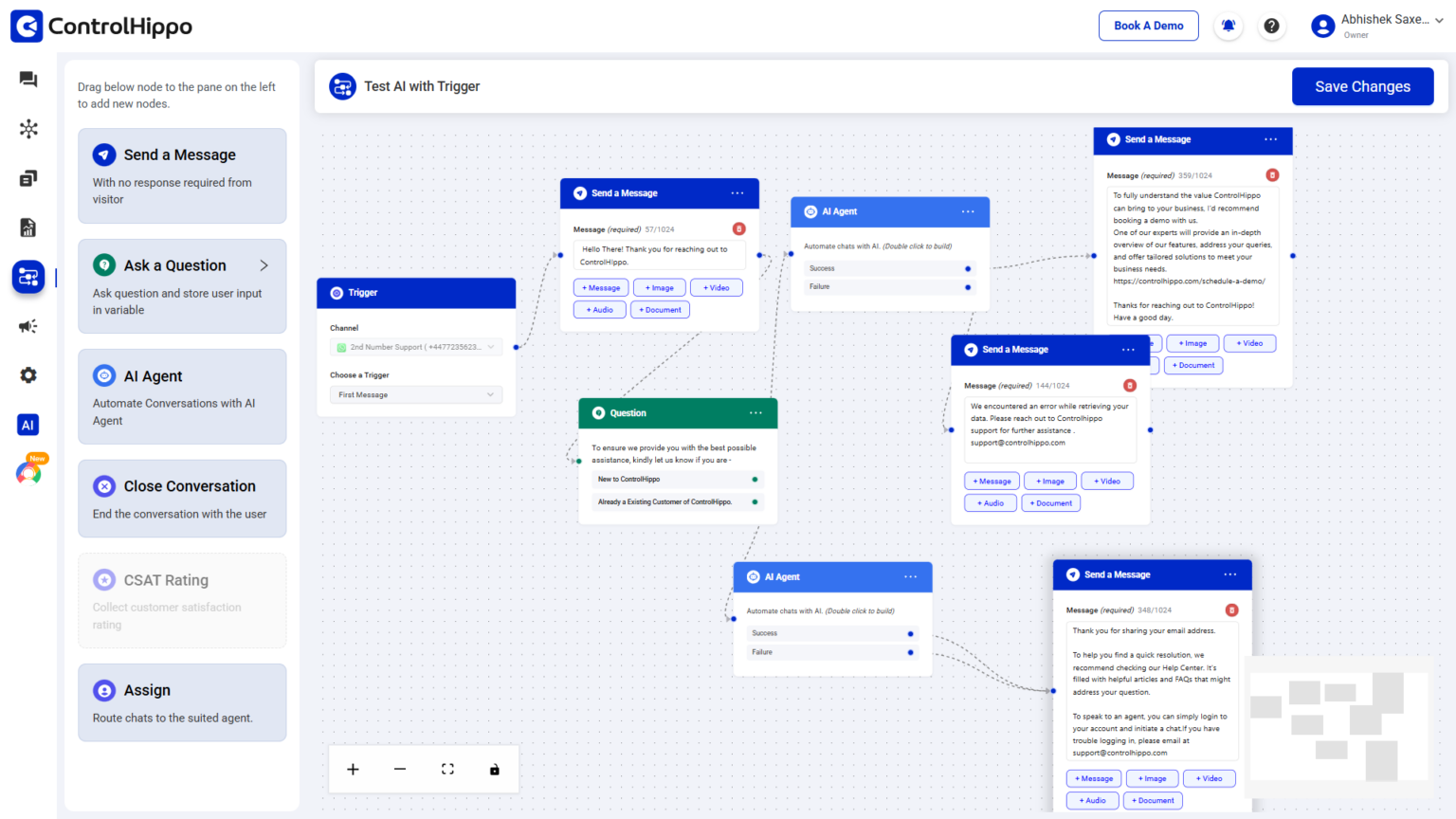Open Settings via the gear sidebar icon
Screen dimensions: 1456x819
(27, 374)
